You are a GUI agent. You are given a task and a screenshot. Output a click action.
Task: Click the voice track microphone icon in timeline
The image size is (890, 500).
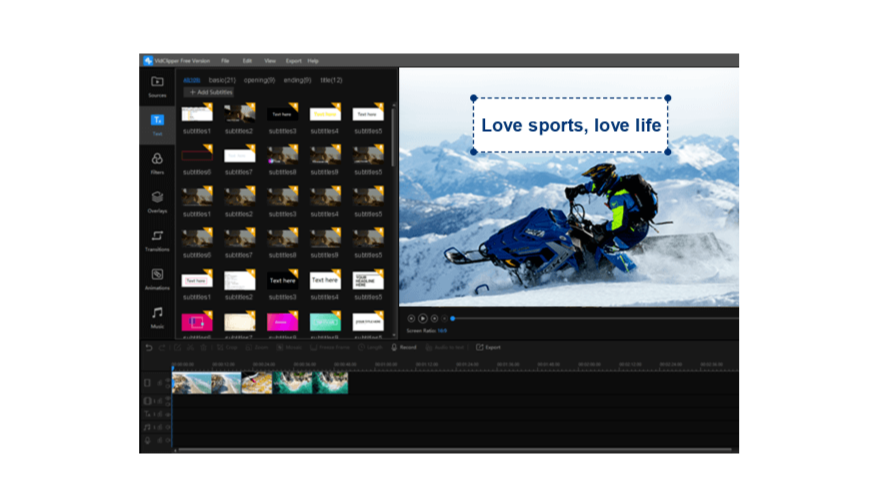(x=148, y=440)
